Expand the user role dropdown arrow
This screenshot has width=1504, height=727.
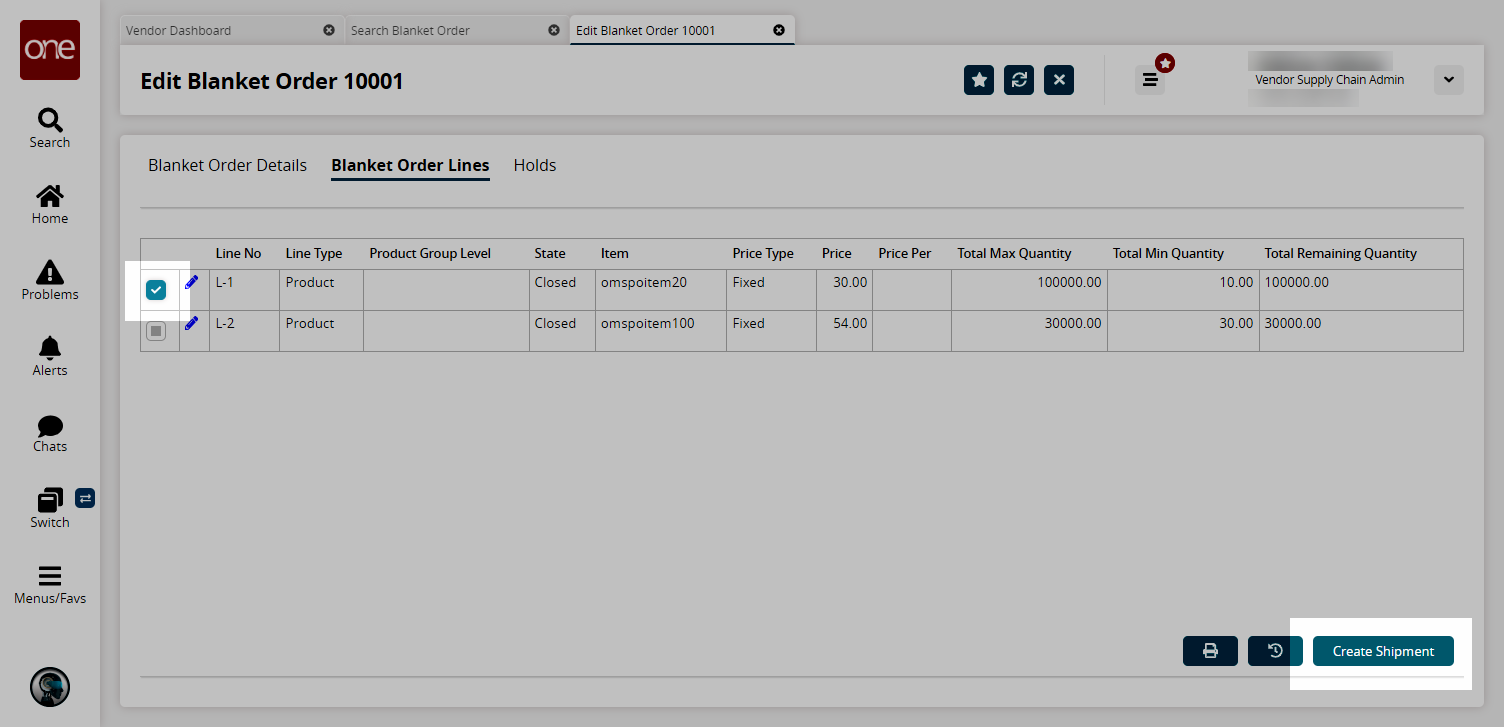tap(1449, 80)
